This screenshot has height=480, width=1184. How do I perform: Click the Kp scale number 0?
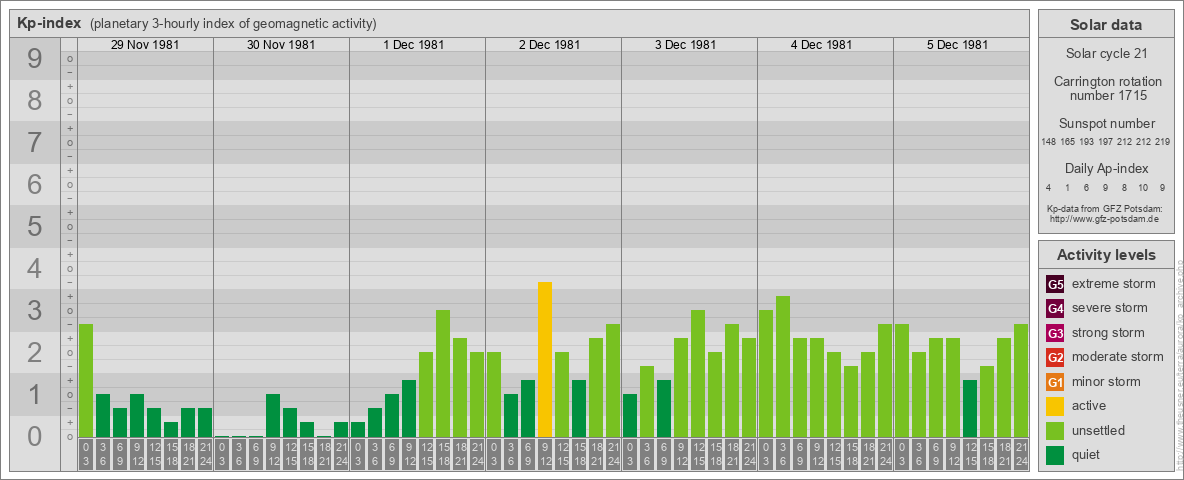tap(35, 436)
